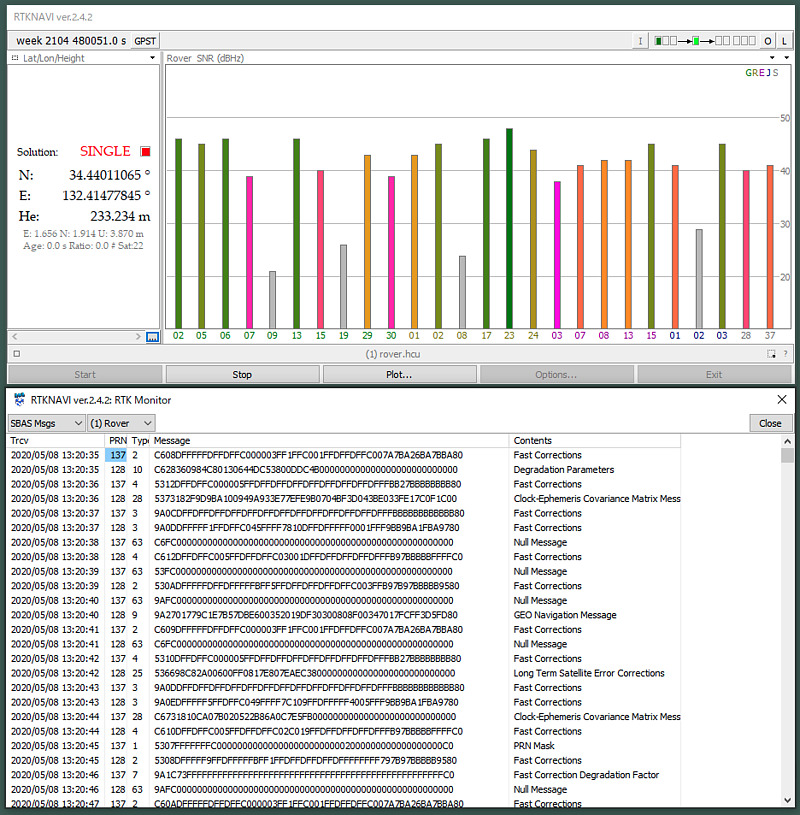Click the Start button
The image size is (800, 815).
point(85,374)
